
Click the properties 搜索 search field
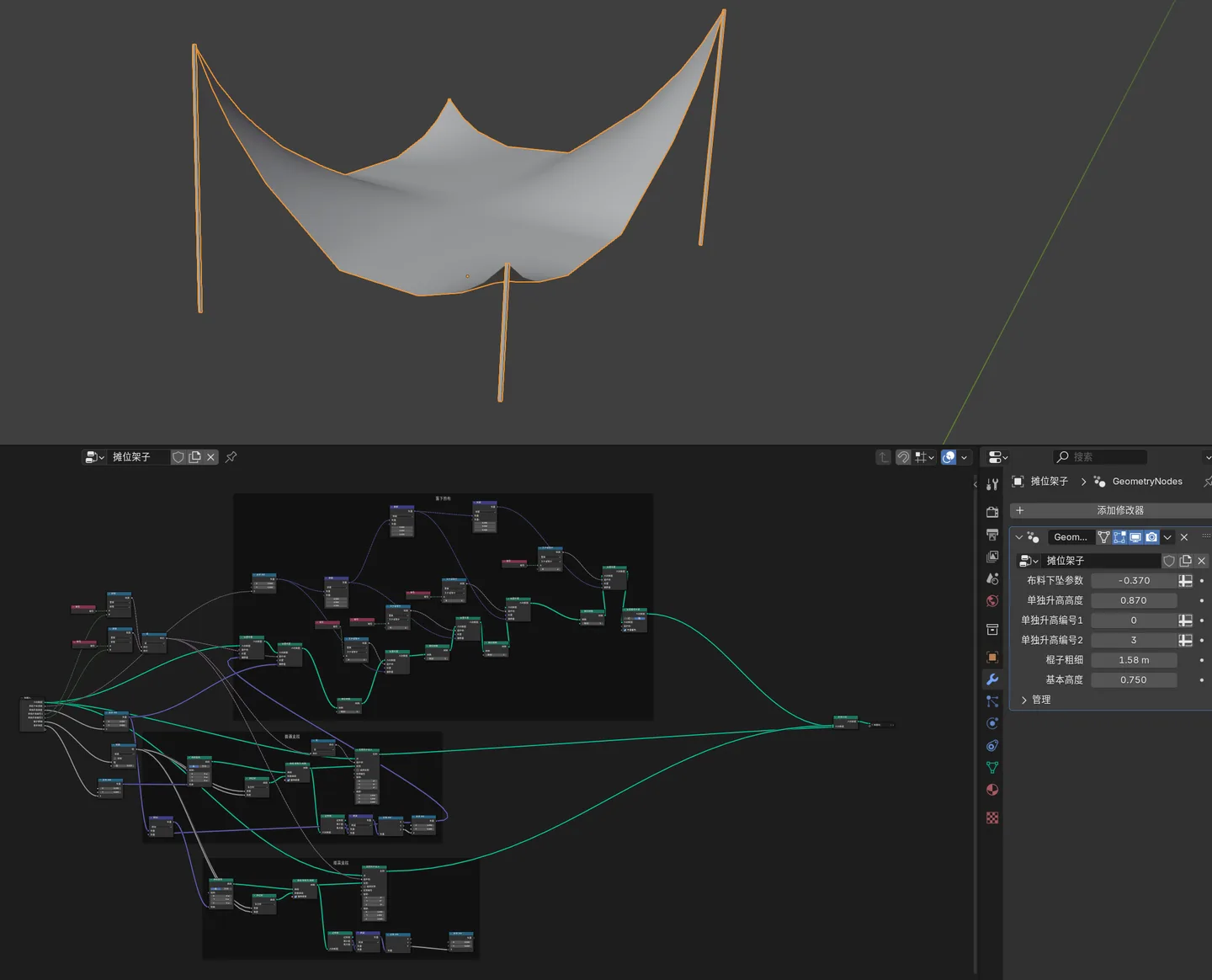[x=1100, y=457]
